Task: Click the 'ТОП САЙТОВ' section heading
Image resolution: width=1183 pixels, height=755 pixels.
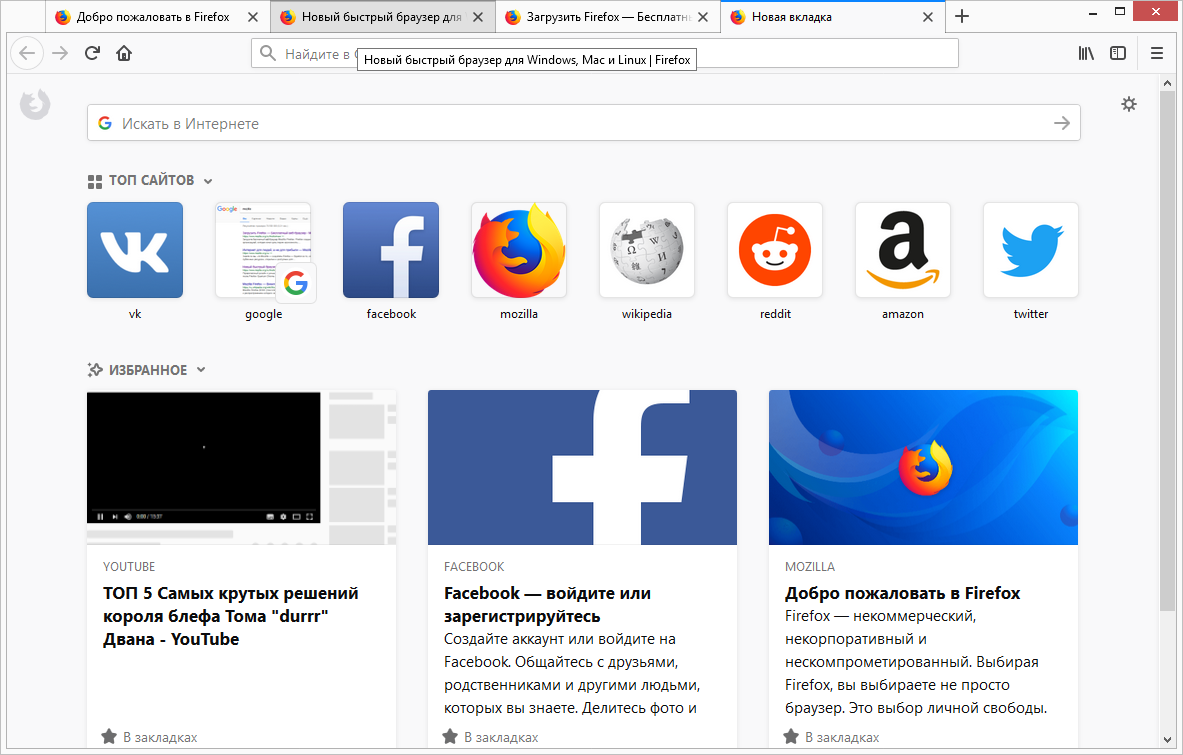Action: 152,180
